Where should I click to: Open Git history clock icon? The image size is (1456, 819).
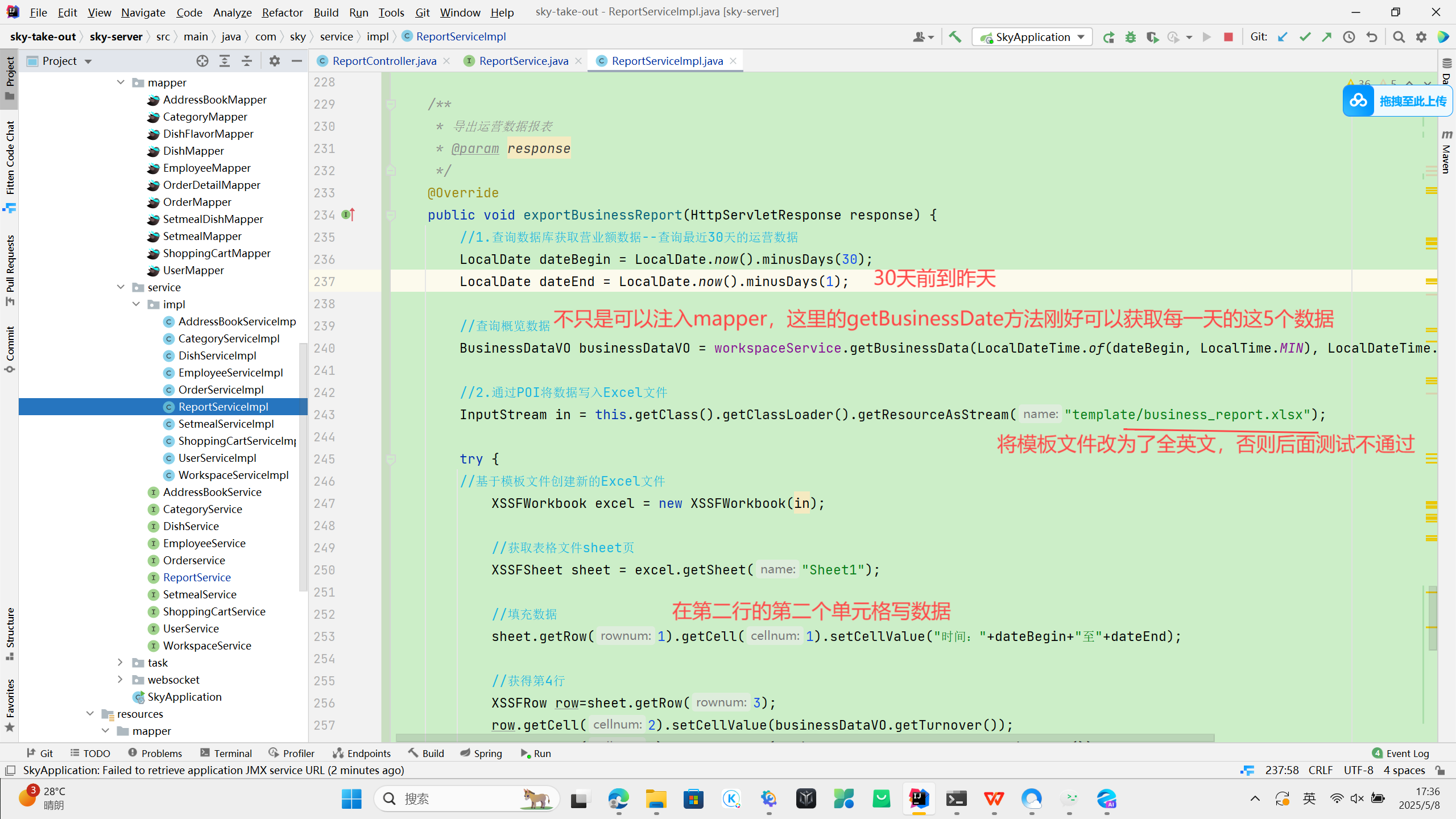point(1349,37)
